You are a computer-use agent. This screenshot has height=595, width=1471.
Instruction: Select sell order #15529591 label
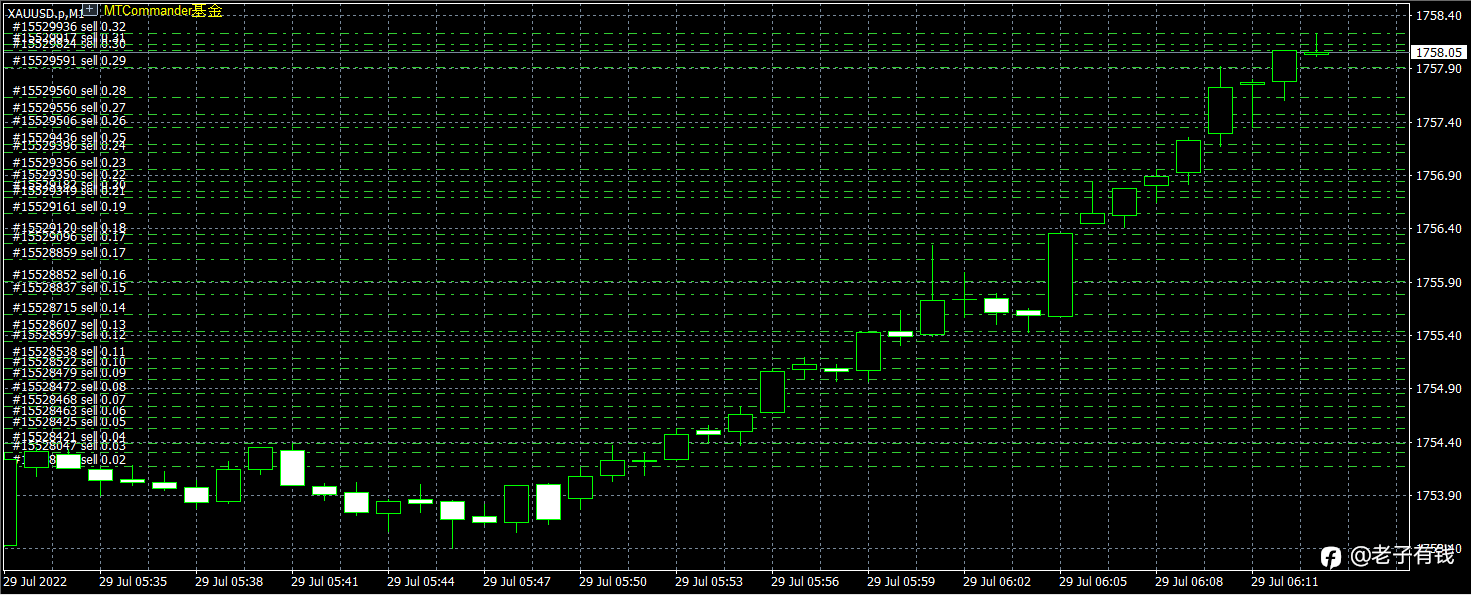pos(69,61)
